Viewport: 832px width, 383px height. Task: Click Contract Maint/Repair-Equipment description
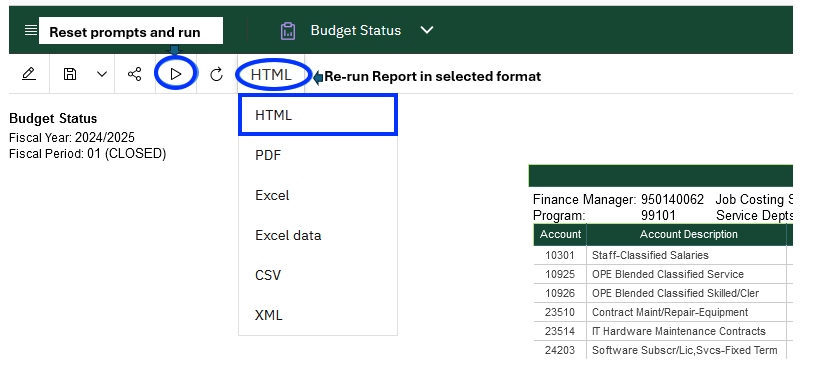click(670, 312)
